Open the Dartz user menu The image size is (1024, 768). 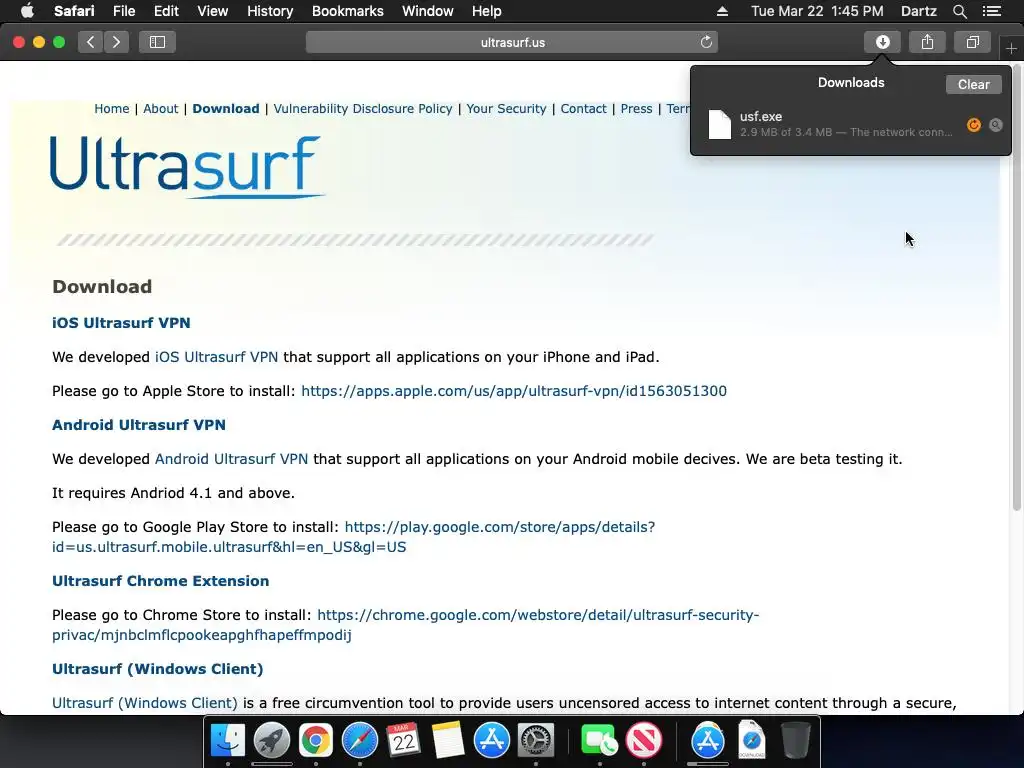tap(918, 11)
